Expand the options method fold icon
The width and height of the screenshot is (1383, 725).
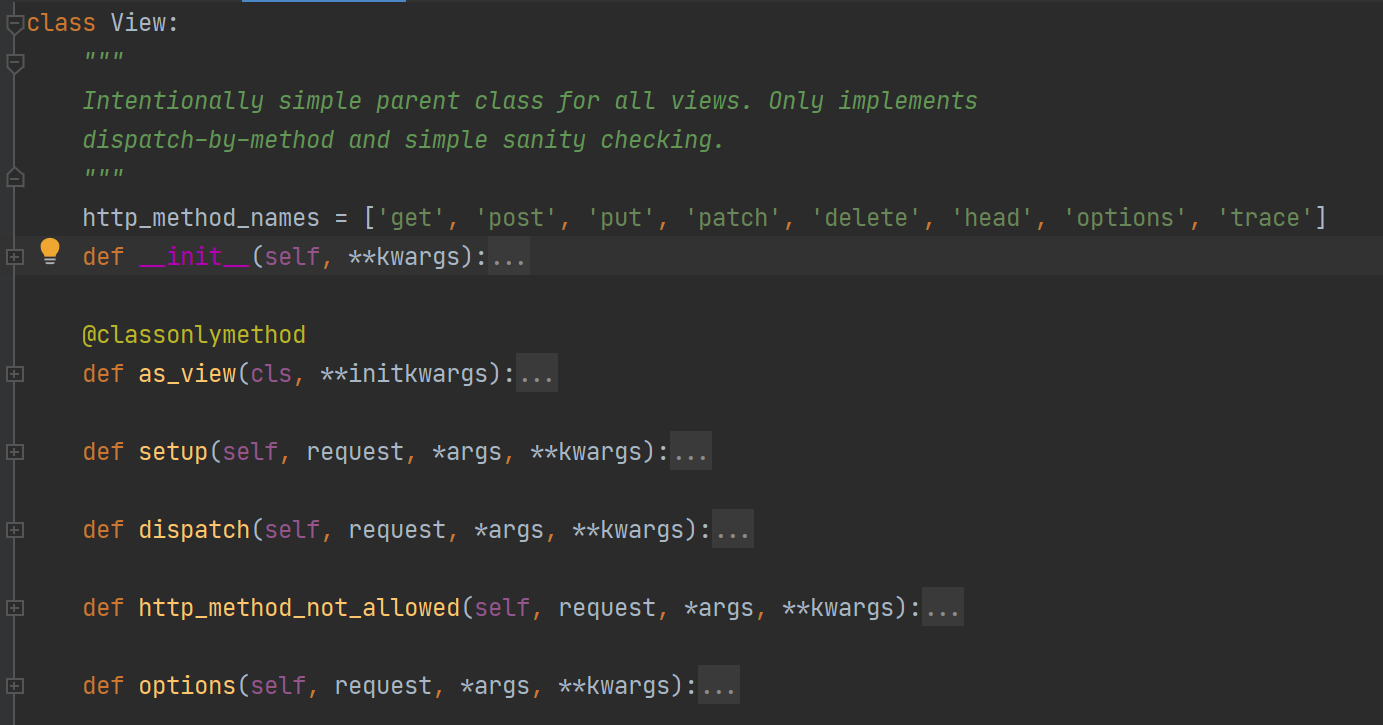[x=14, y=686]
